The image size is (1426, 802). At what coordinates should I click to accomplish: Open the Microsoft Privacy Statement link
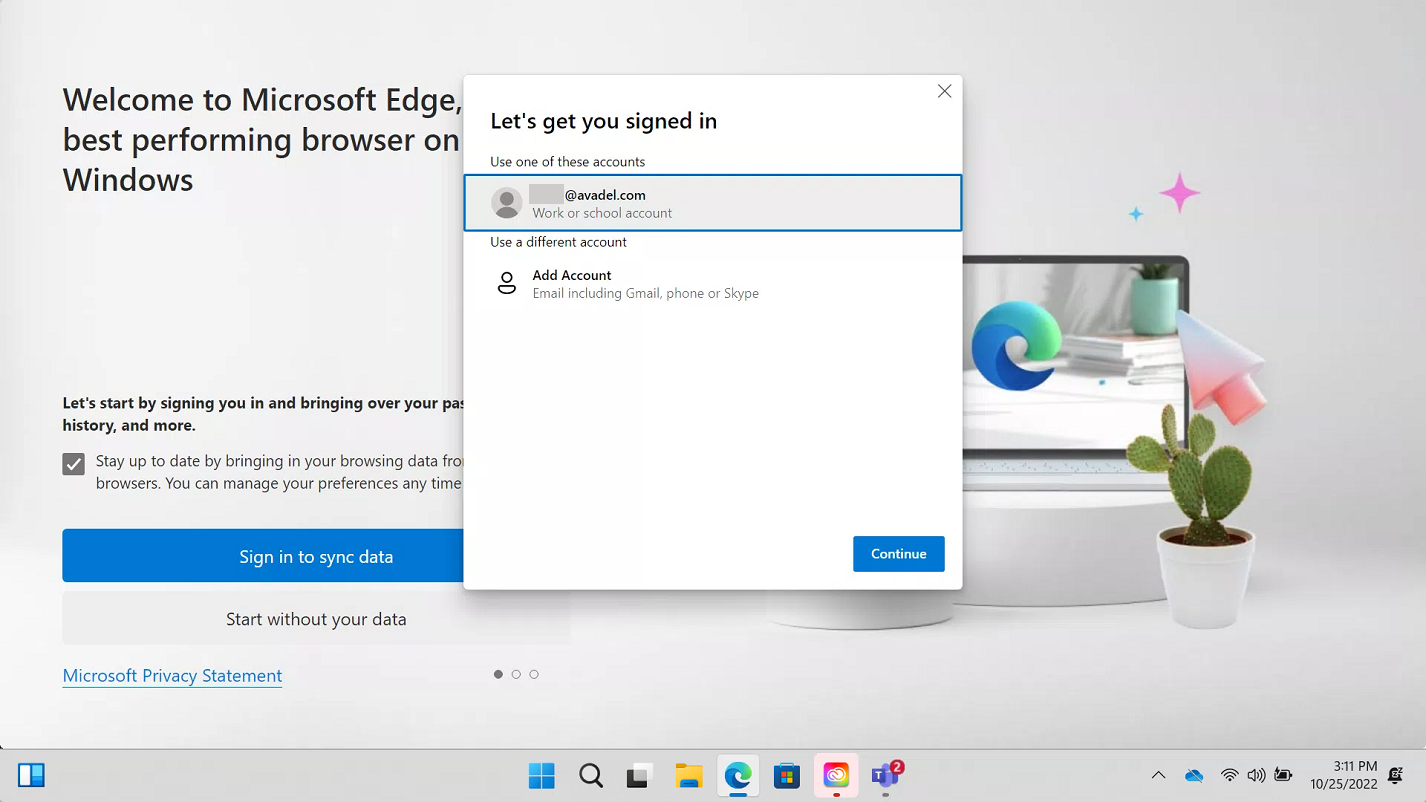[x=172, y=676]
